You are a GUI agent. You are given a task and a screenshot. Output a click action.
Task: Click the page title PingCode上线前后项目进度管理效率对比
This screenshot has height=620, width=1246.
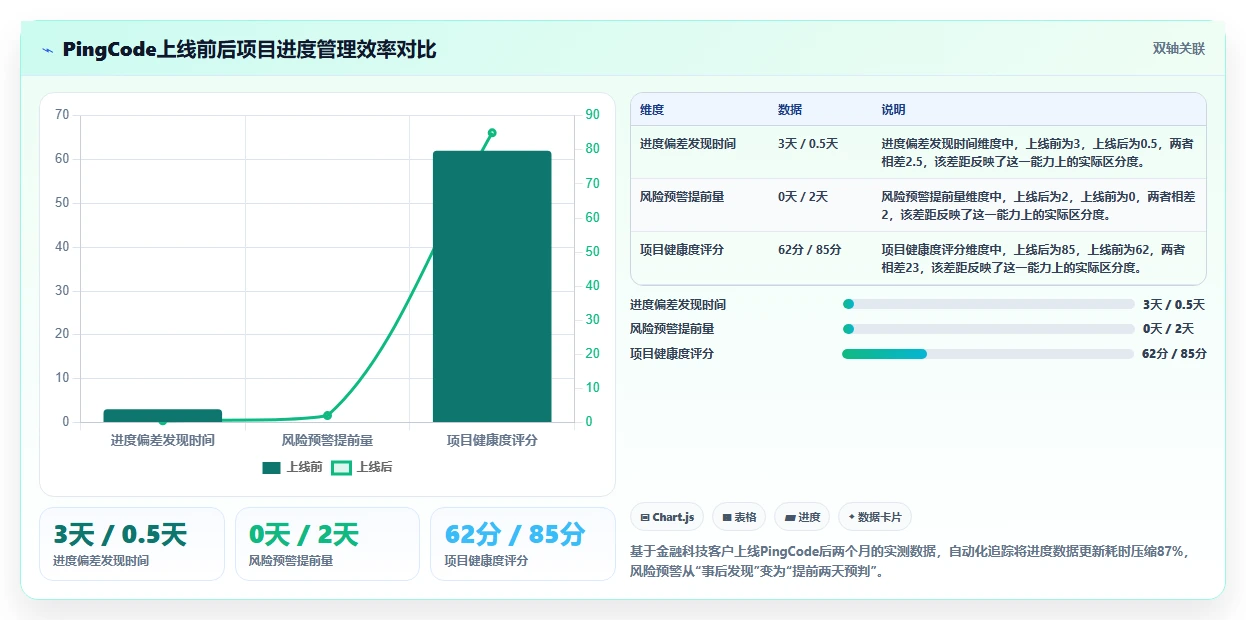pos(249,50)
